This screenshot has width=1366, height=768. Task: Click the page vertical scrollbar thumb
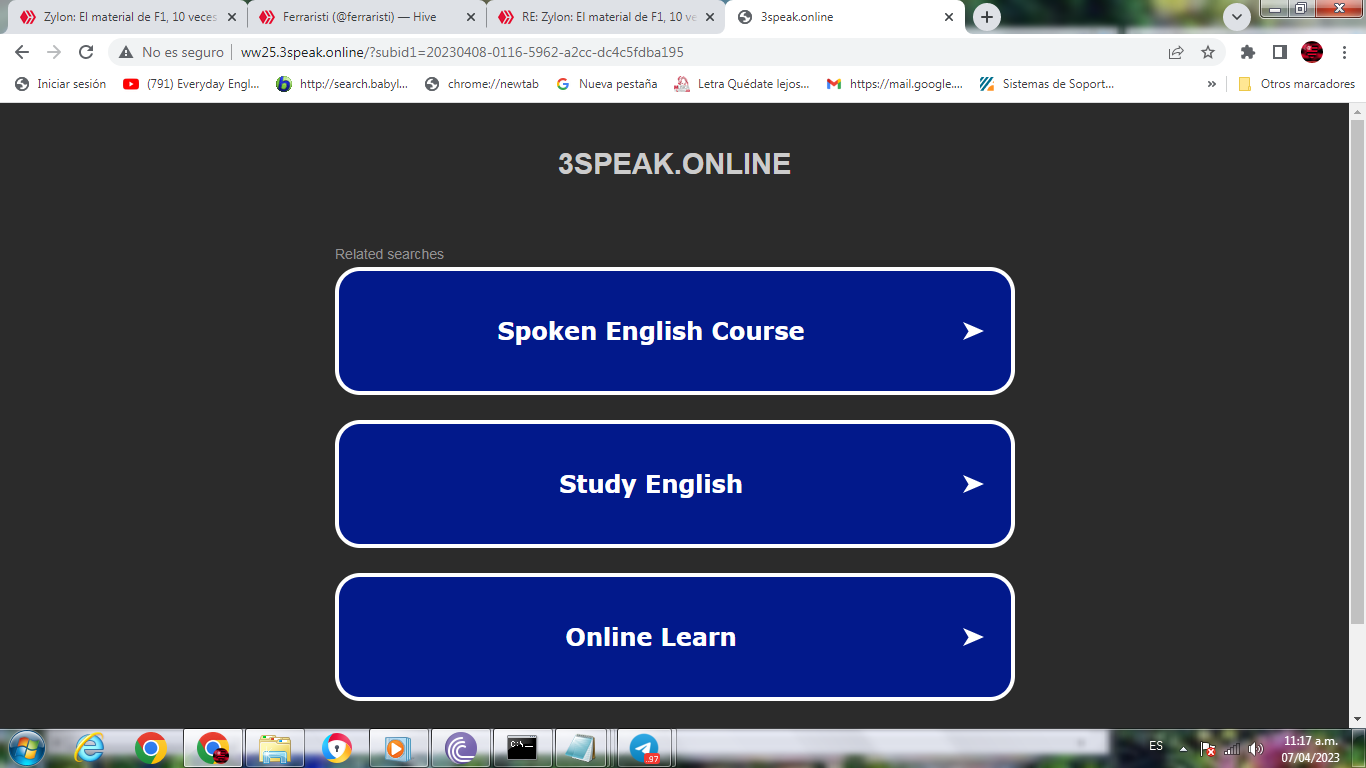tap(1357, 370)
